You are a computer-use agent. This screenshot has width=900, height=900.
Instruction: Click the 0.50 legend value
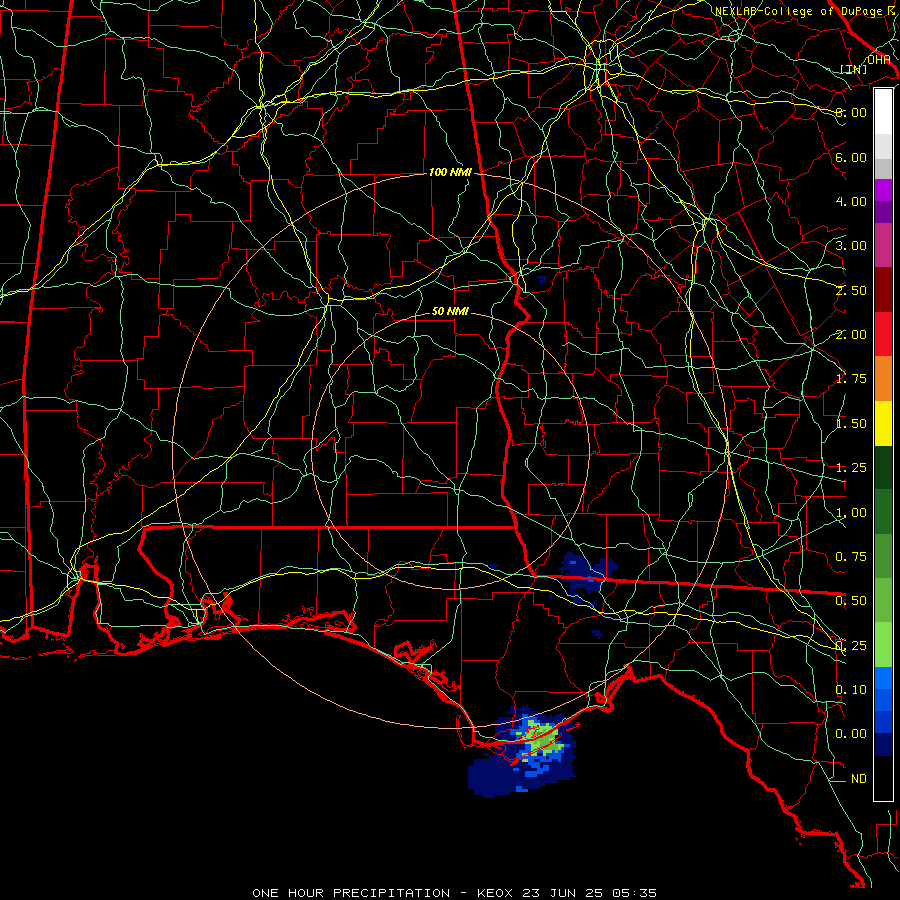click(x=851, y=601)
